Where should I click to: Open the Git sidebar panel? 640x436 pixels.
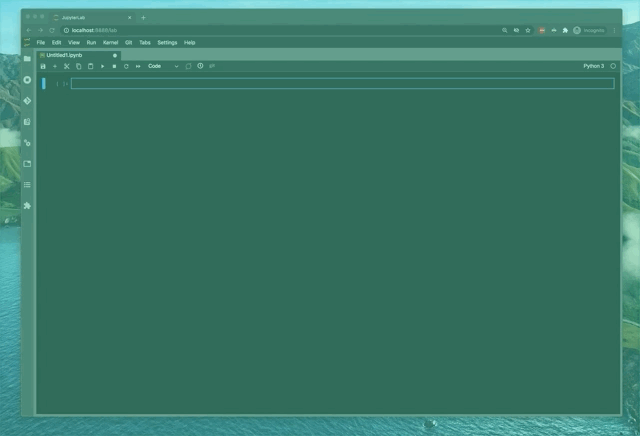(27, 101)
